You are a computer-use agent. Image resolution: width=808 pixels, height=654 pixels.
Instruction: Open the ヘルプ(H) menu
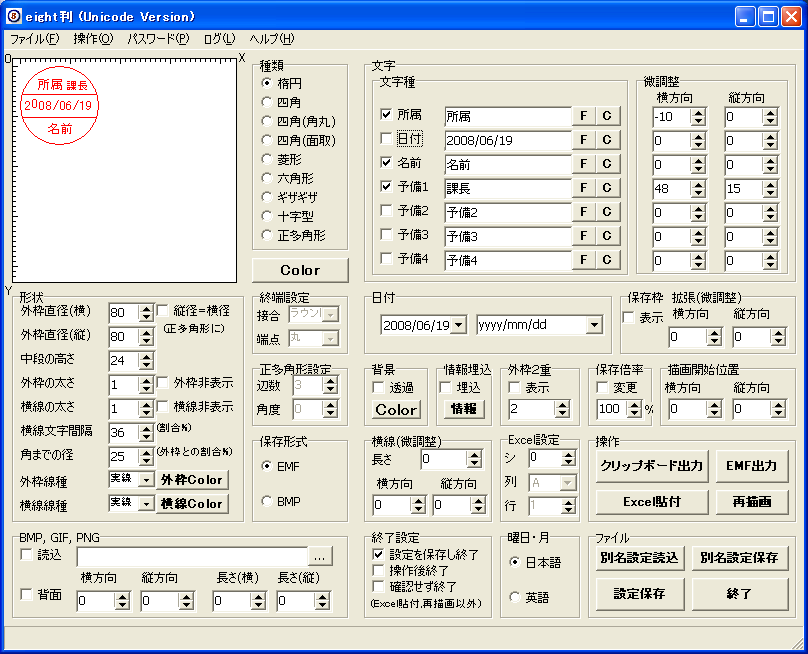[272, 39]
